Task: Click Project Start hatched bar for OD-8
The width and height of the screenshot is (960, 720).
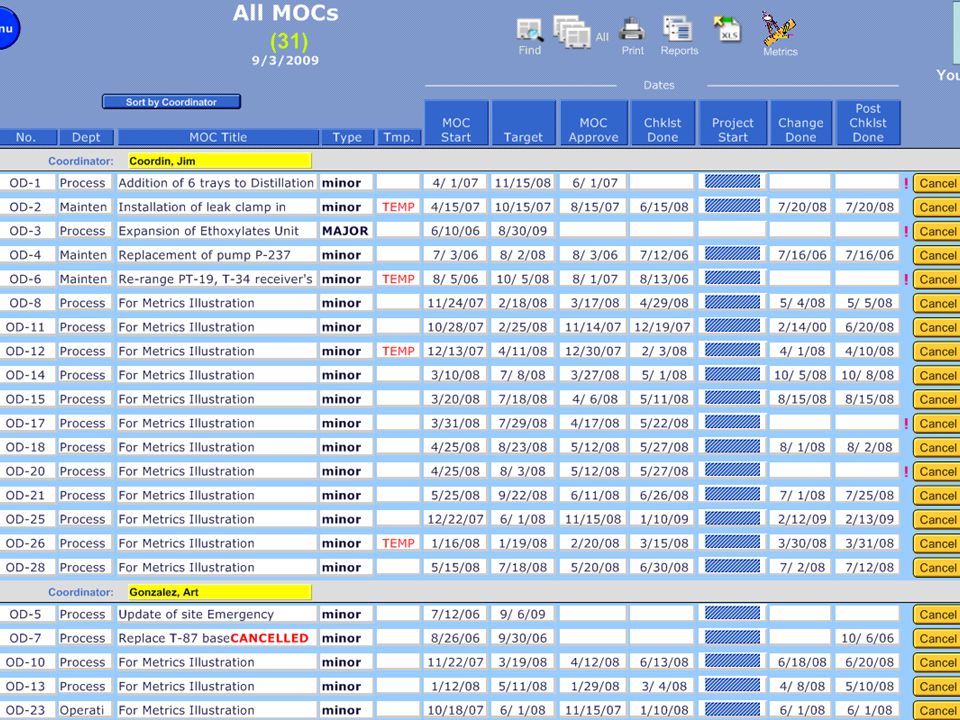Action: [732, 301]
